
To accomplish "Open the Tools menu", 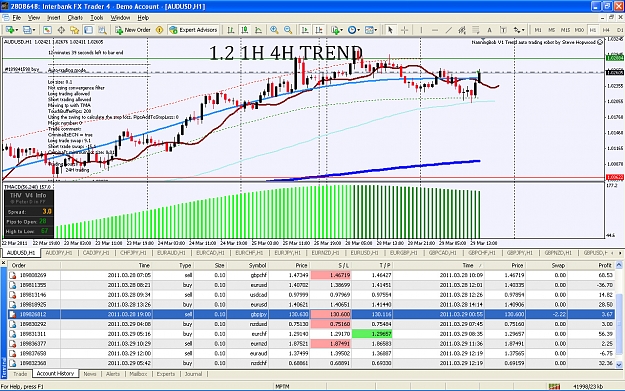I will pyautogui.click(x=96, y=18).
